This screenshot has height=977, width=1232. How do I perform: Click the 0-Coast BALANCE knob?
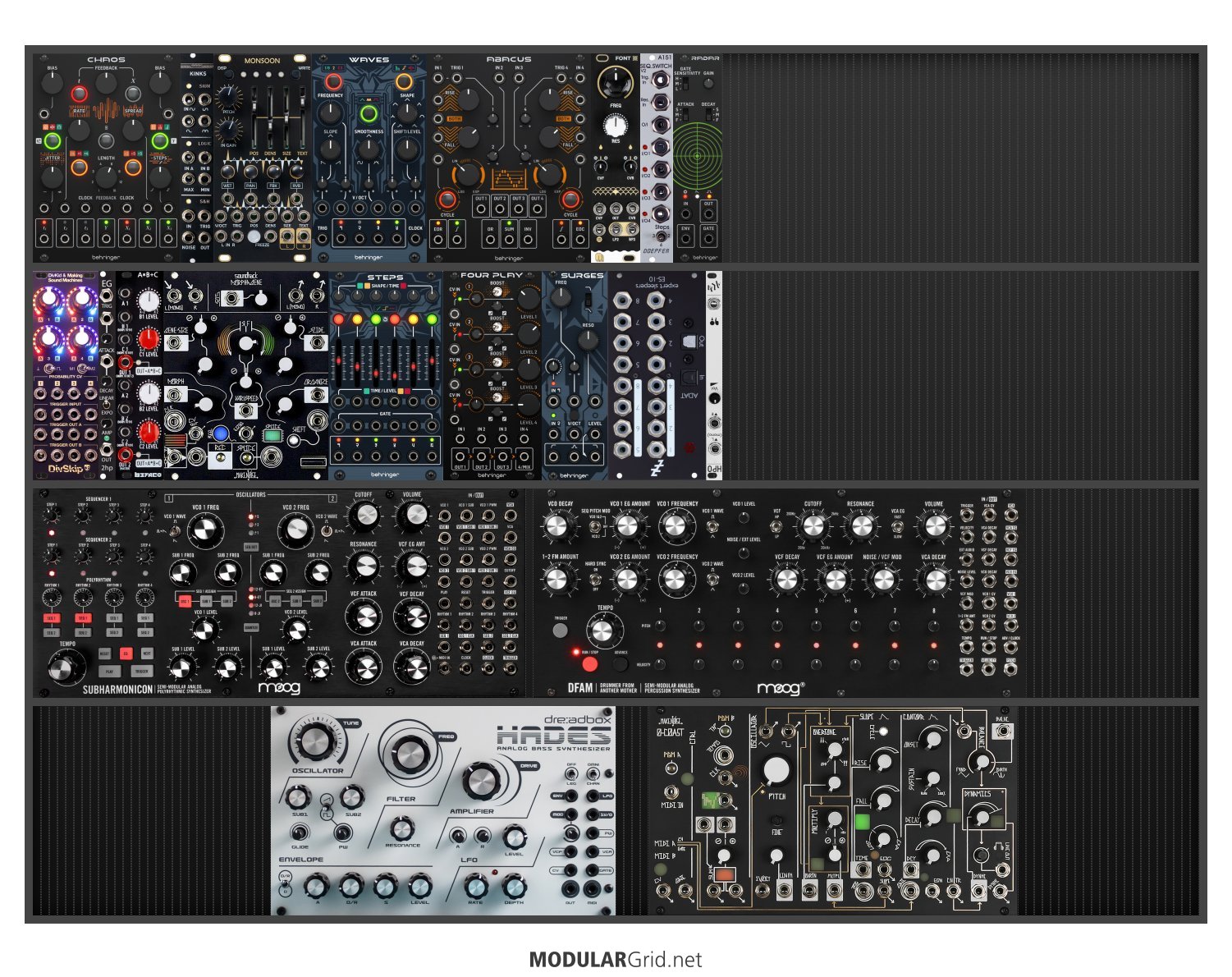pyautogui.click(x=982, y=762)
